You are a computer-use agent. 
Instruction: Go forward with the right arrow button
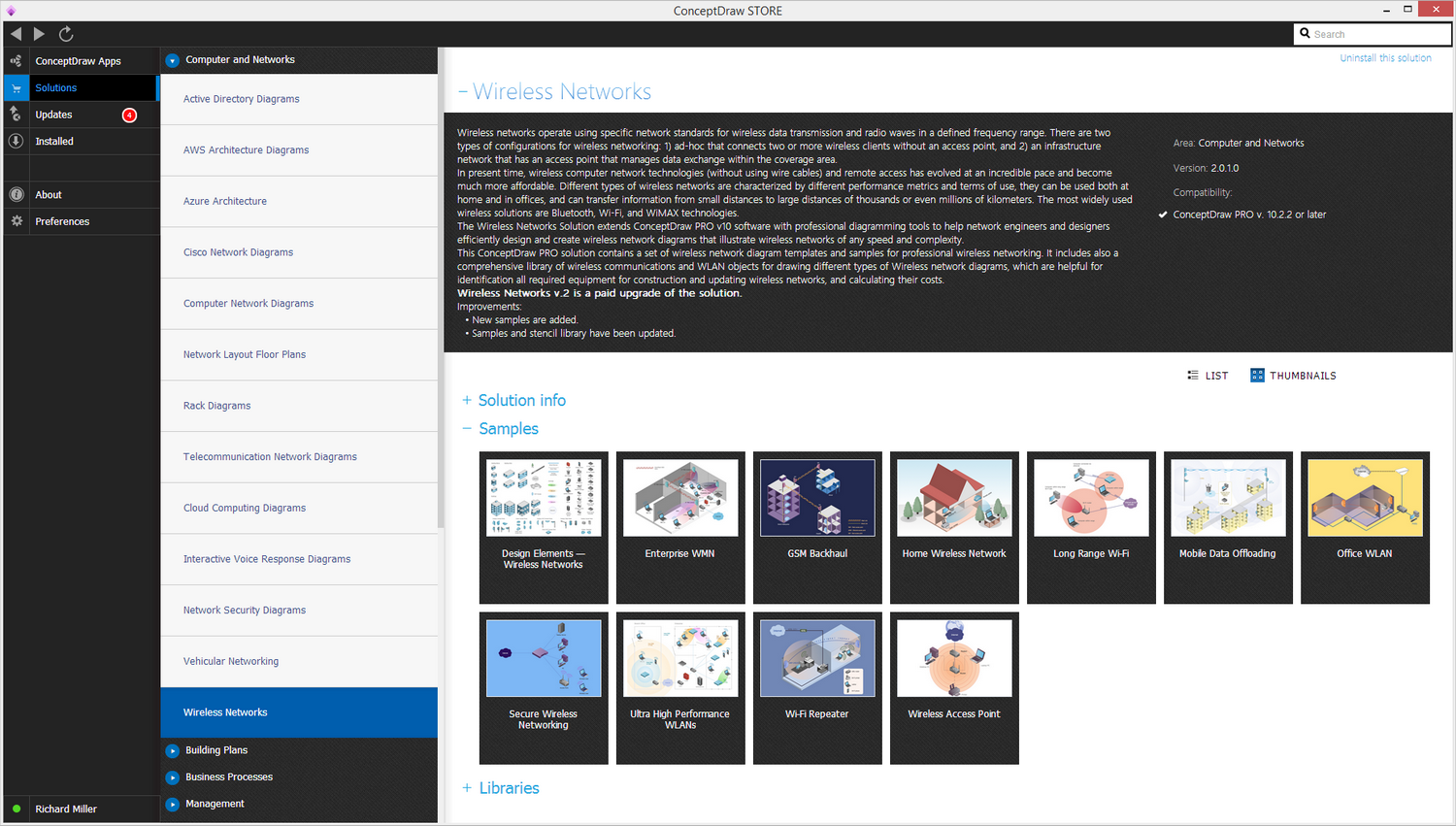(x=39, y=34)
